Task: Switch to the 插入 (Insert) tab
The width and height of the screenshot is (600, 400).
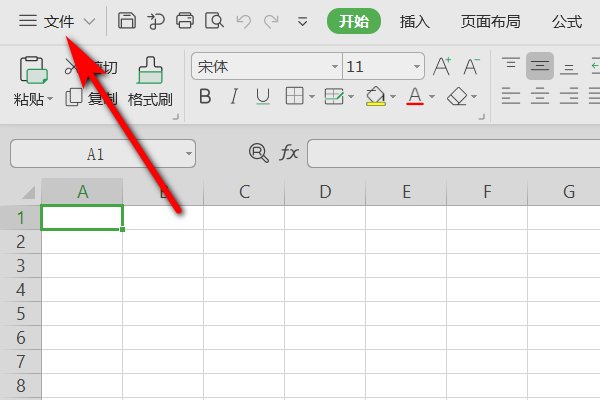Action: tap(415, 21)
